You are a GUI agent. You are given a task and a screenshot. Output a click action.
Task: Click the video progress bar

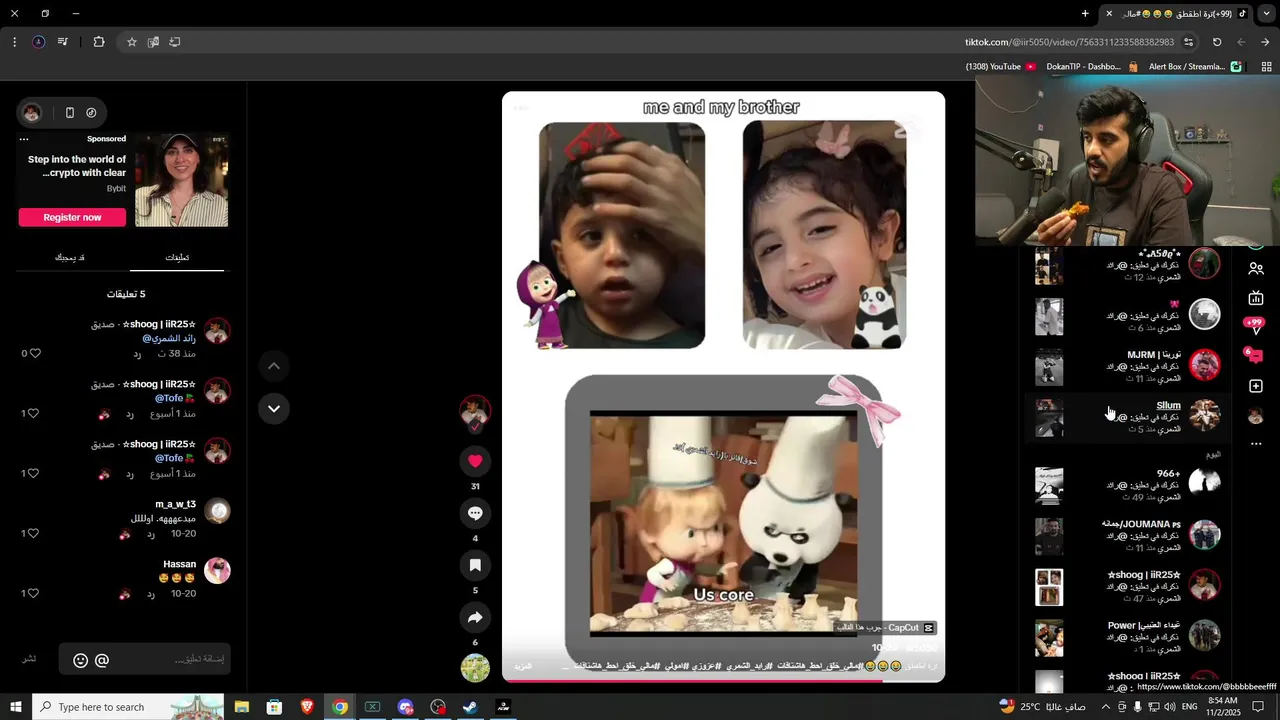(x=723, y=681)
